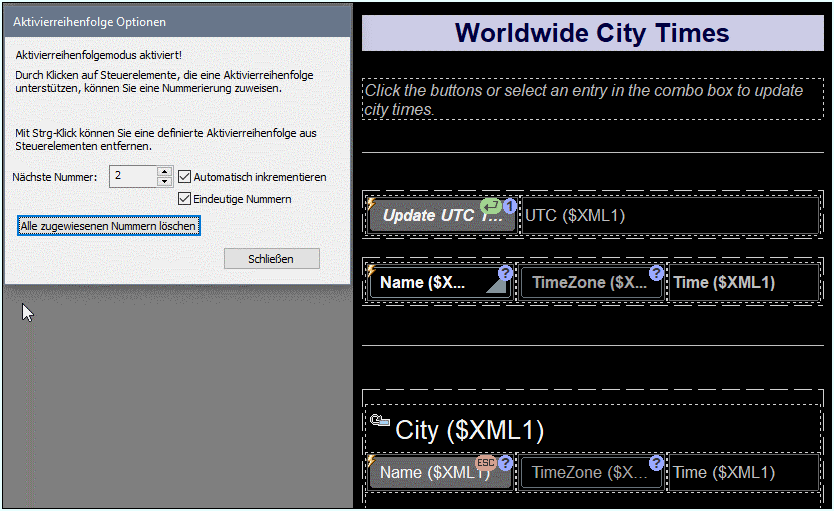Screen dimensions: 834x511
Task: Click into the 'Nächste Nummer' number field
Action: tap(132, 177)
